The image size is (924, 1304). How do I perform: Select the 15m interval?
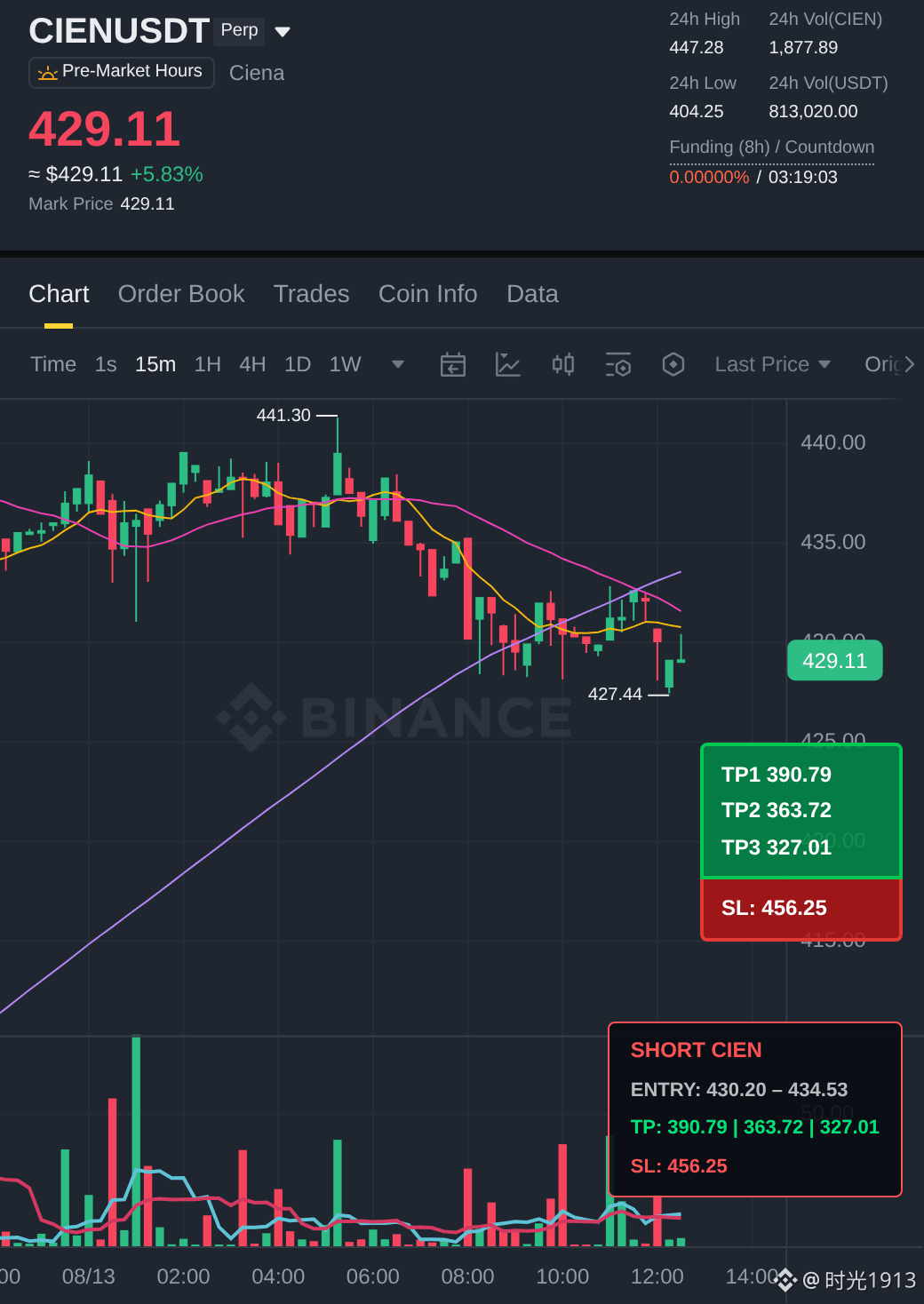(x=155, y=364)
